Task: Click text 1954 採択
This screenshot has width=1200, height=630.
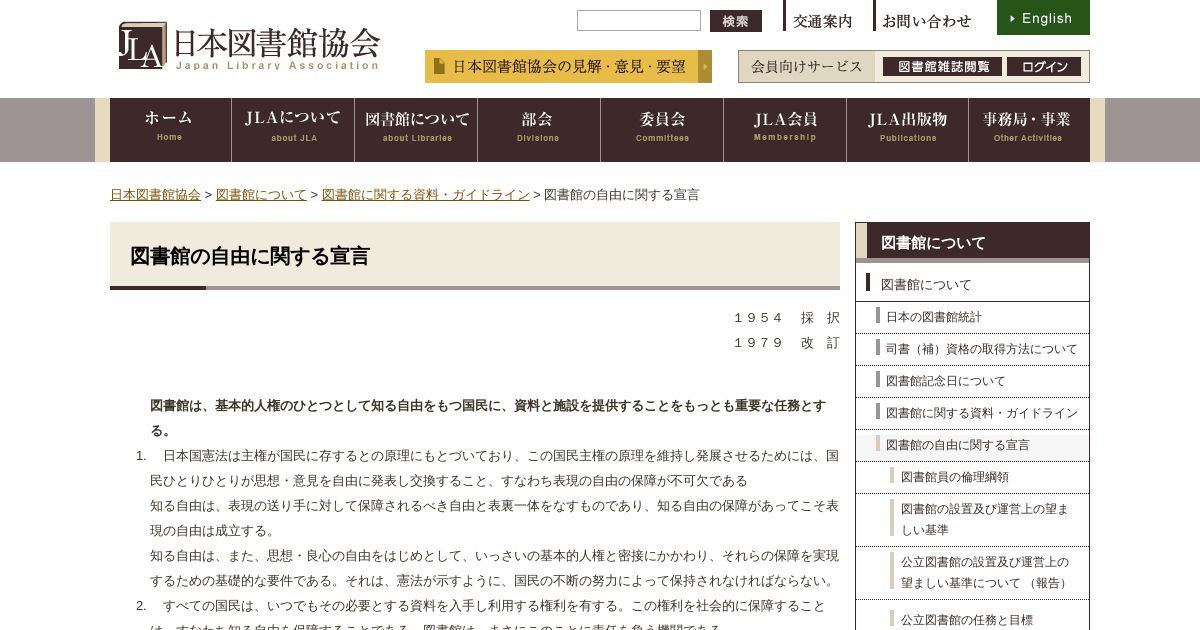Action: click(787, 318)
